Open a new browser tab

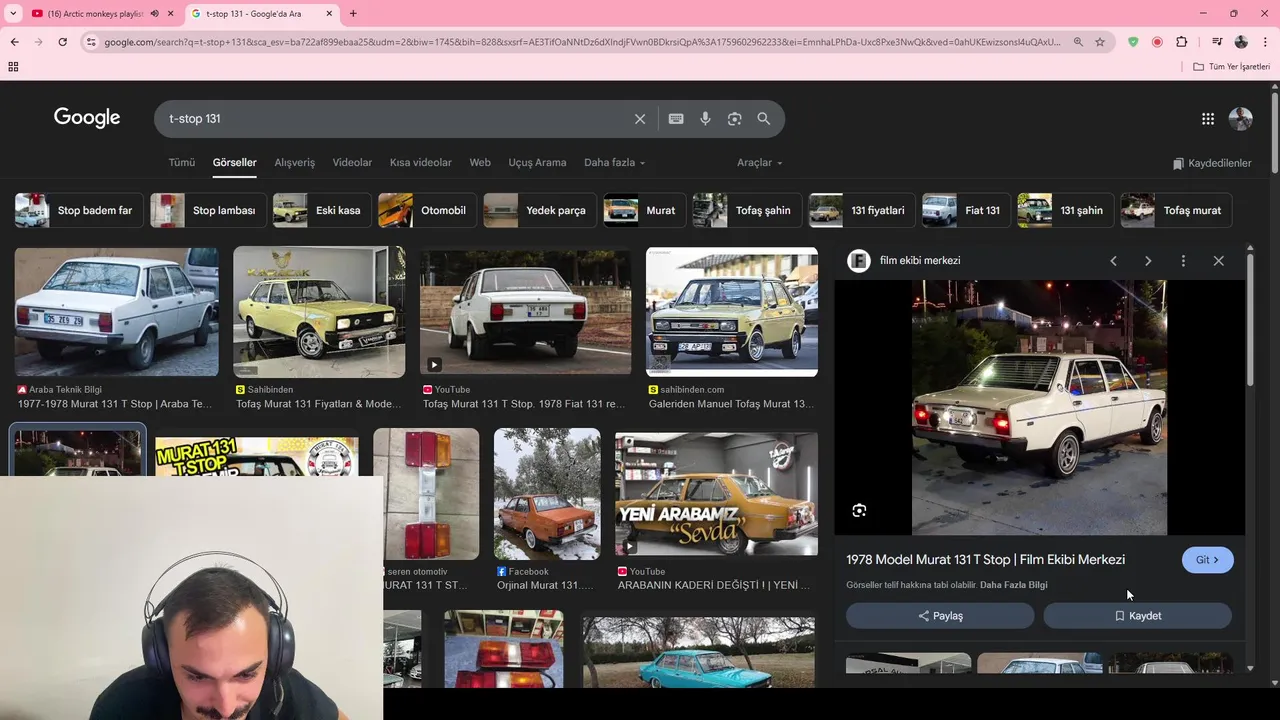[x=353, y=14]
